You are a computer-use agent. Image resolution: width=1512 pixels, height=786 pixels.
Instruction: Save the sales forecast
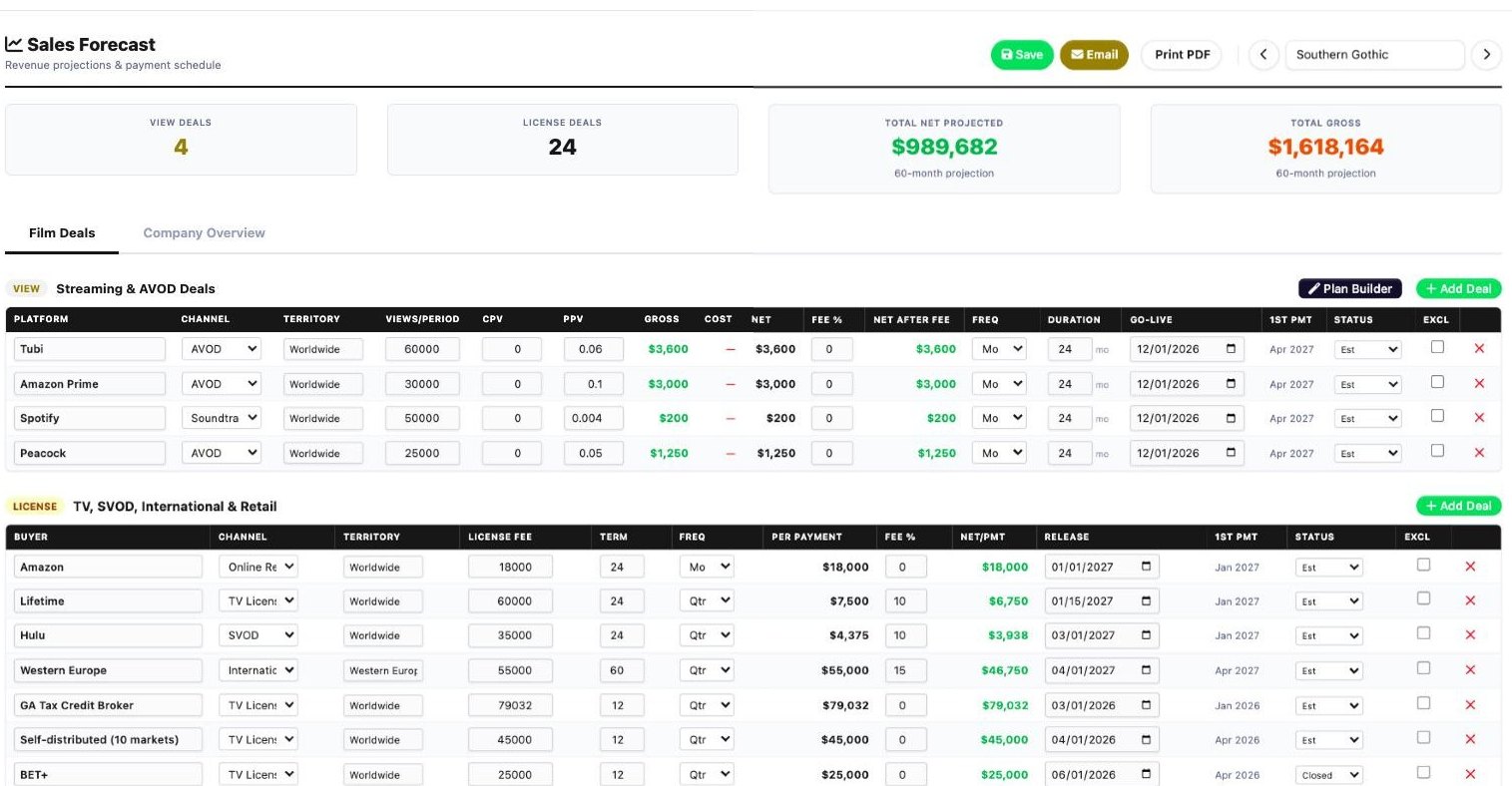[x=1022, y=55]
